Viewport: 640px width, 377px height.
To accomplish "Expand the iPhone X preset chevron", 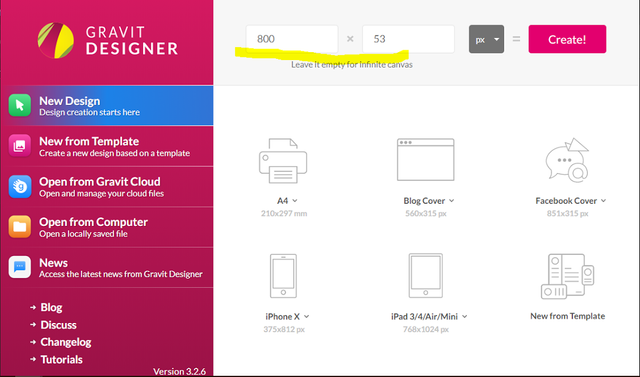I will 307,317.
